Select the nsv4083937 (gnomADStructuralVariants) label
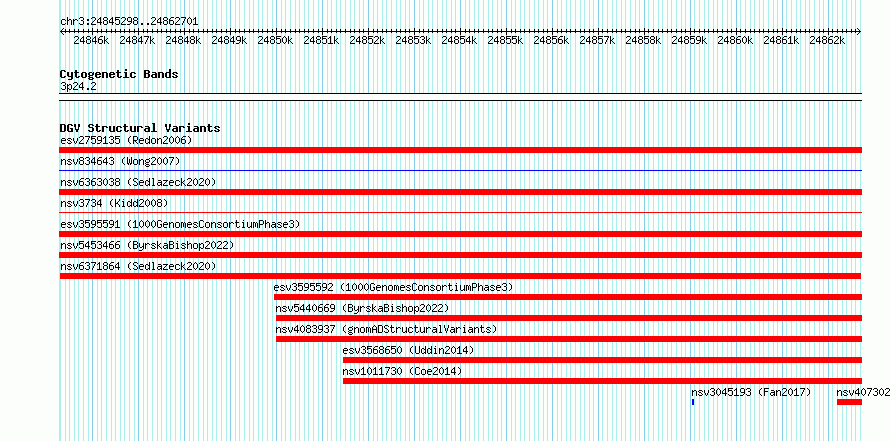Viewport: 890px width, 441px height. 386,329
